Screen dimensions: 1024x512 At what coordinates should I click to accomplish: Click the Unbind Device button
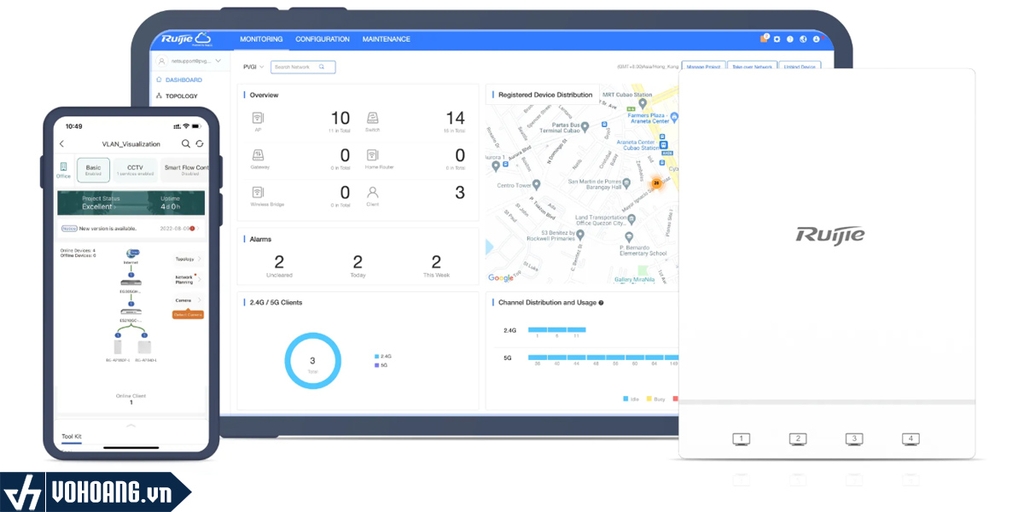(800, 67)
